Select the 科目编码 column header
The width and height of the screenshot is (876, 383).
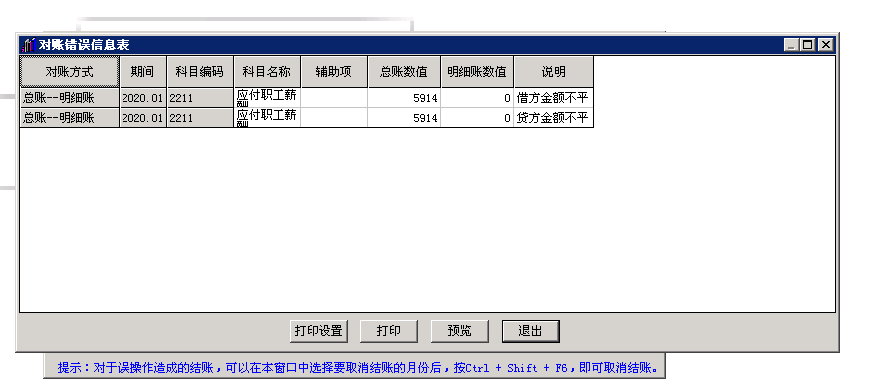pyautogui.click(x=200, y=71)
